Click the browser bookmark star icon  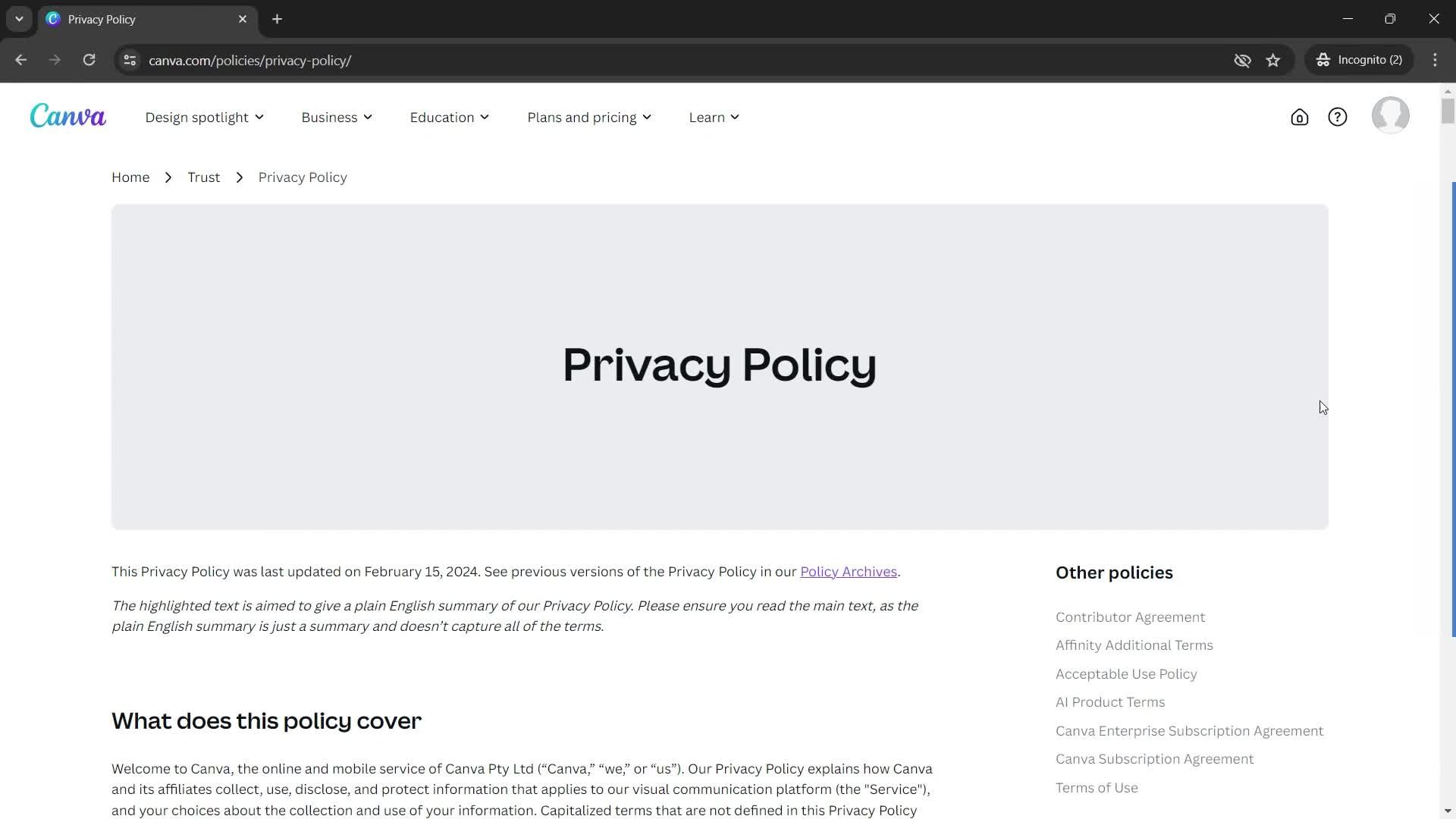[1273, 59]
